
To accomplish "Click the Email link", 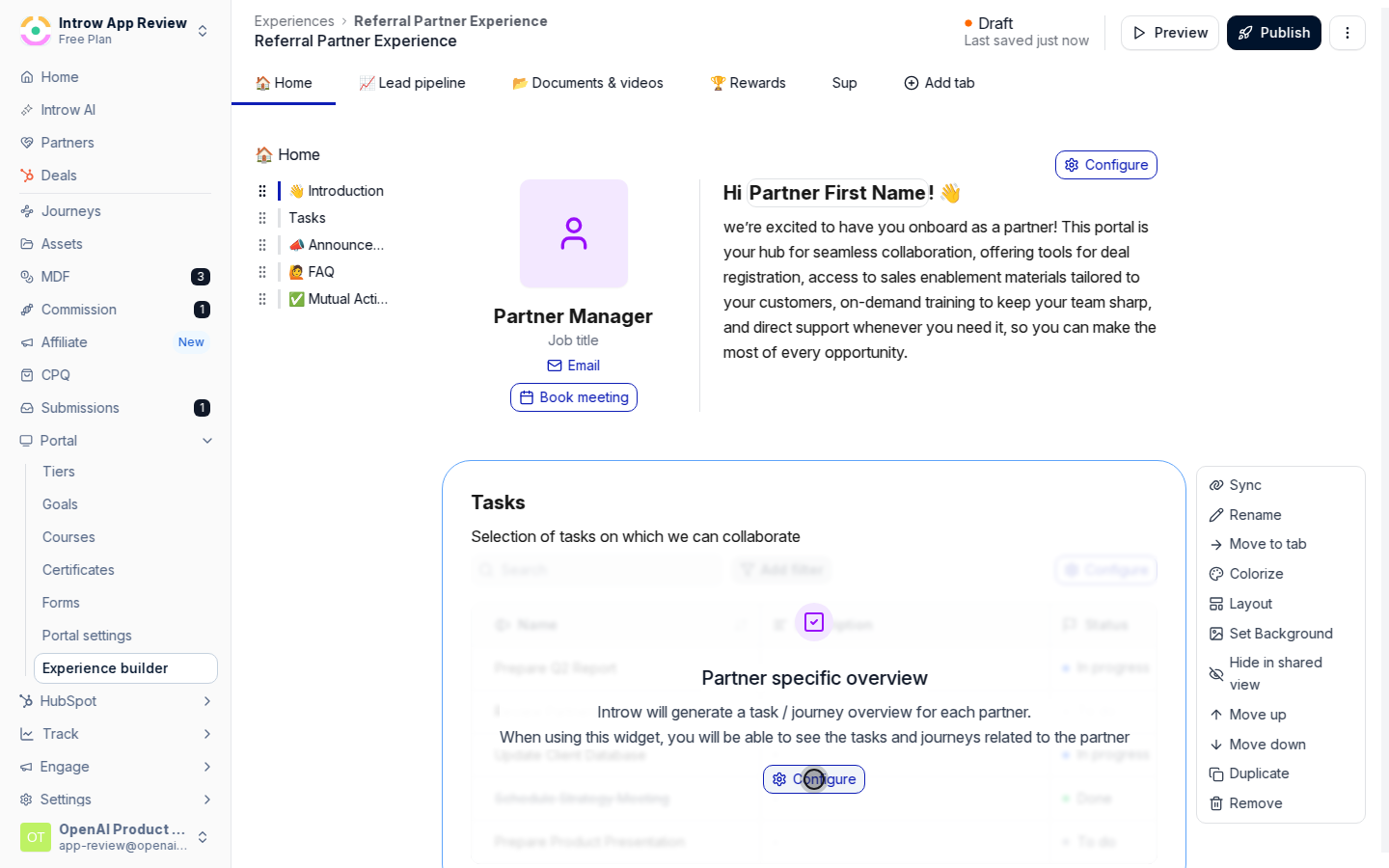I will (x=574, y=366).
